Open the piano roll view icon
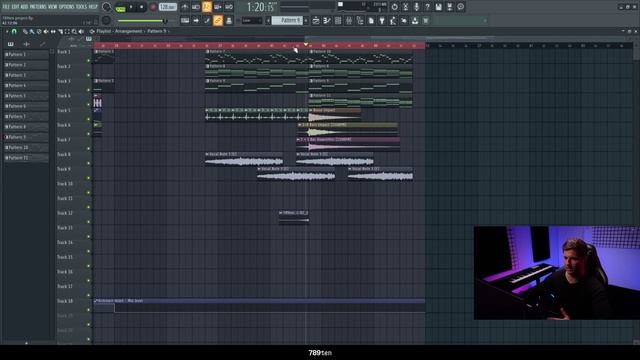The image size is (640, 360). tap(327, 20)
